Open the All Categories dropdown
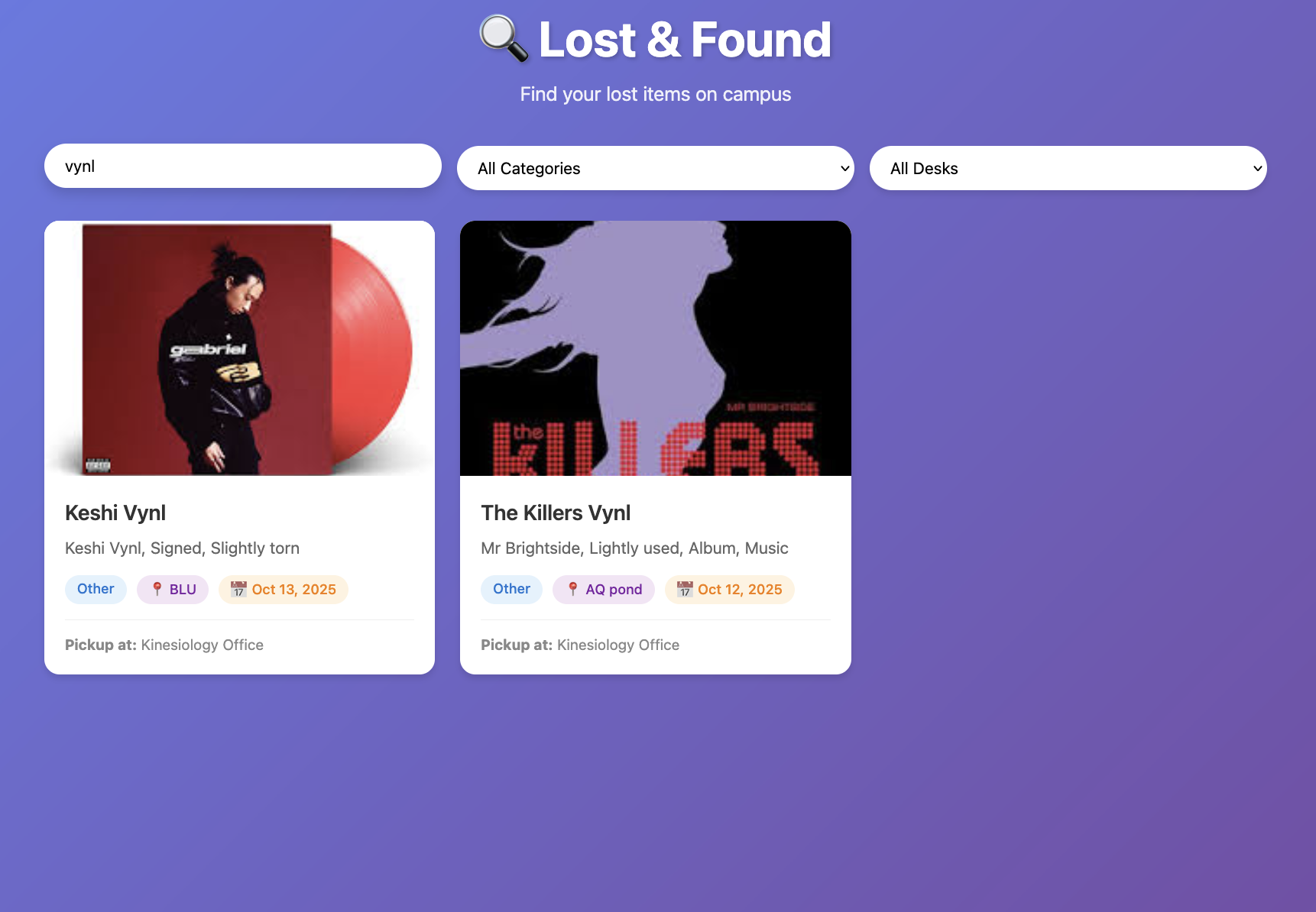Screen dimensions: 1316x912 point(656,168)
